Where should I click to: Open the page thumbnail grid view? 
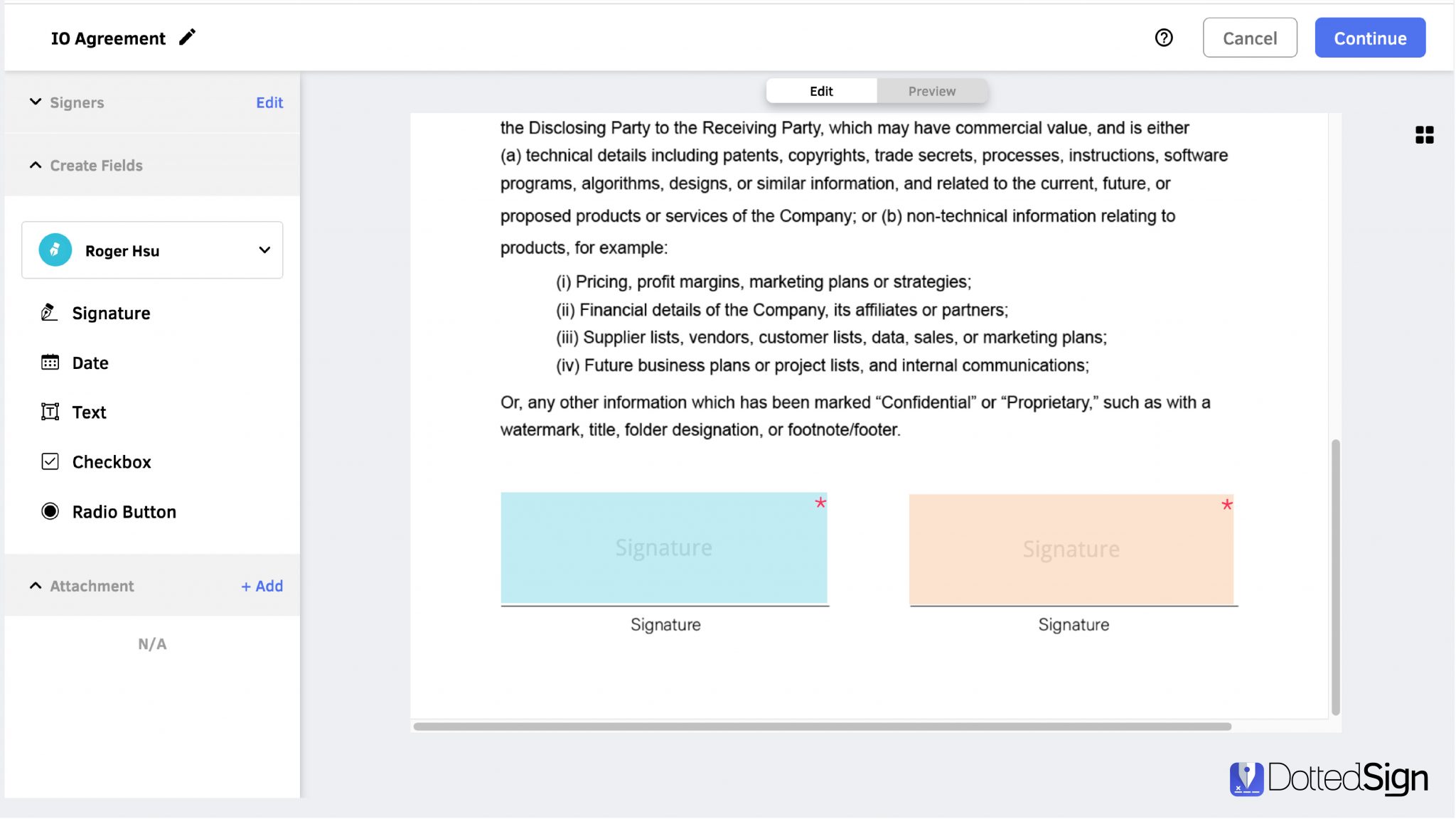(x=1425, y=134)
